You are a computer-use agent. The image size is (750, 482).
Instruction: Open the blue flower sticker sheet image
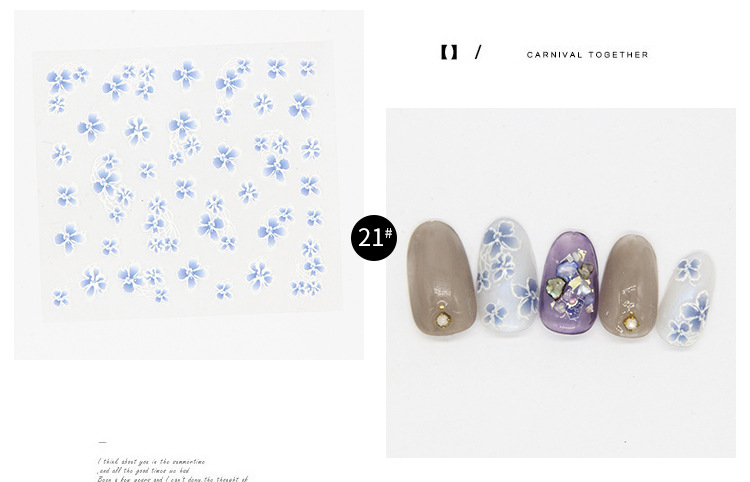pos(189,185)
